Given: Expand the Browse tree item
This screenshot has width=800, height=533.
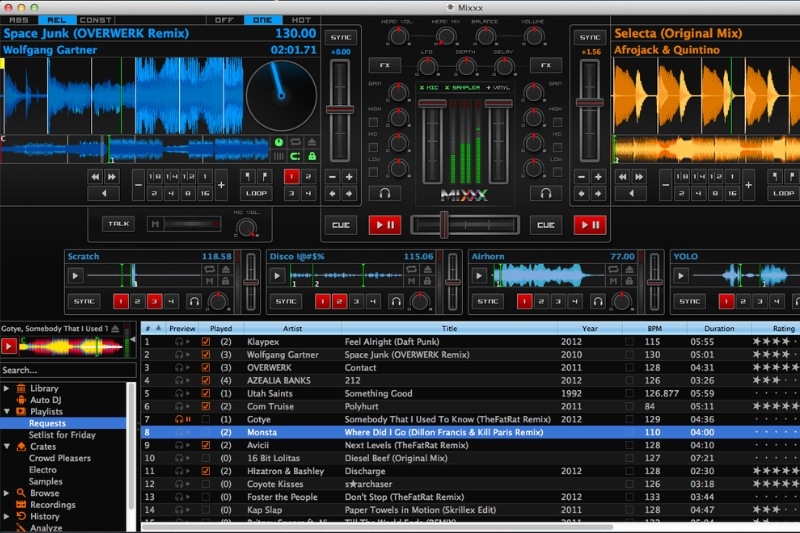Looking at the screenshot, I should click(x=7, y=493).
